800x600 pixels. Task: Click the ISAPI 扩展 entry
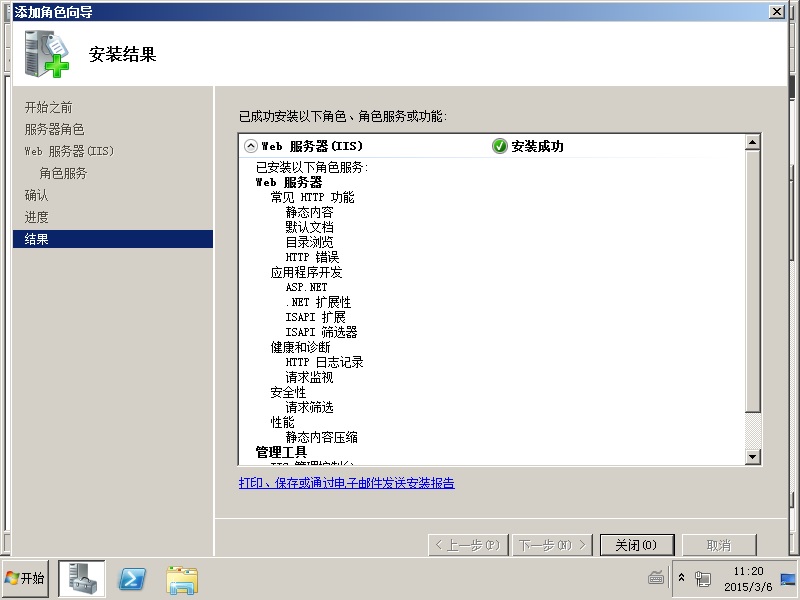315,317
